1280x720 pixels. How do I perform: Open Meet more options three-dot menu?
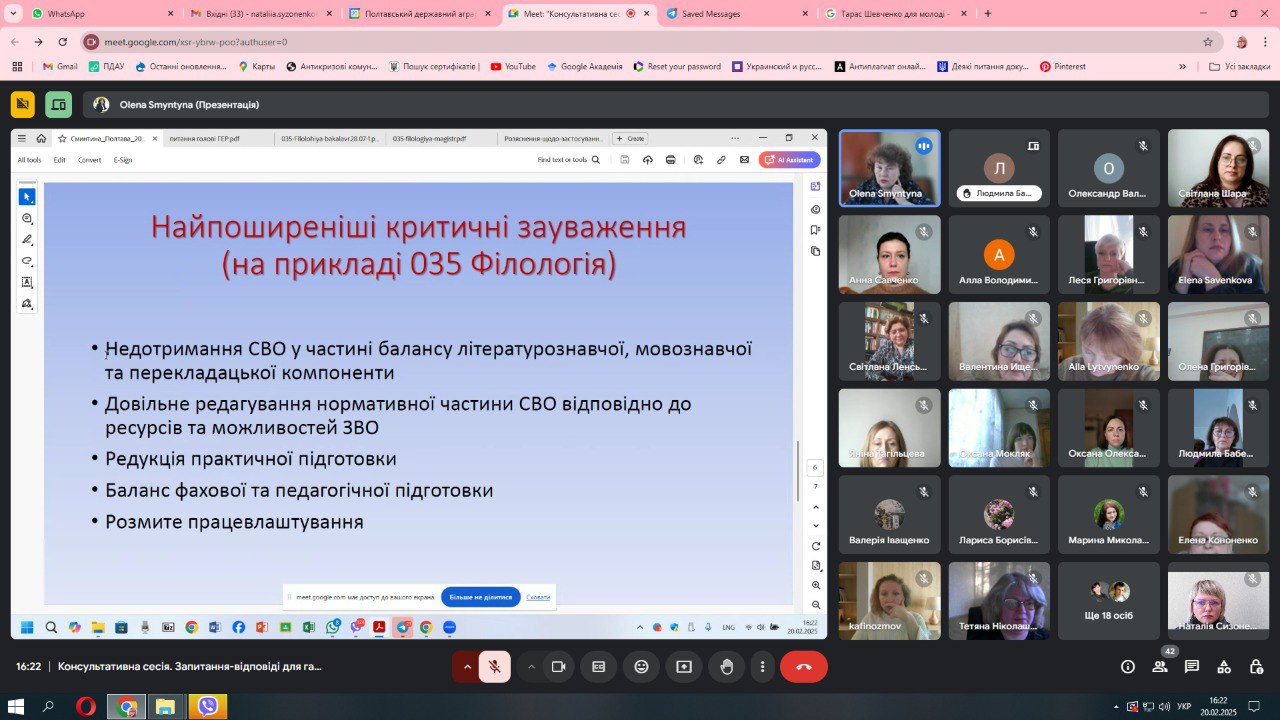(x=763, y=667)
